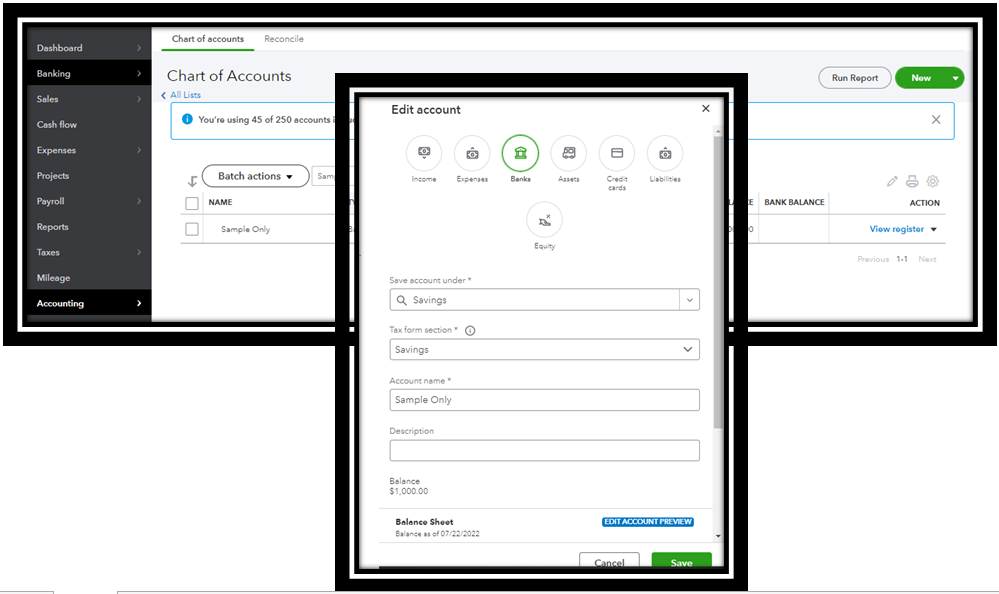Screen dimensions: 999x594
Task: Expand the Save account under dropdown arrow
Action: [689, 300]
